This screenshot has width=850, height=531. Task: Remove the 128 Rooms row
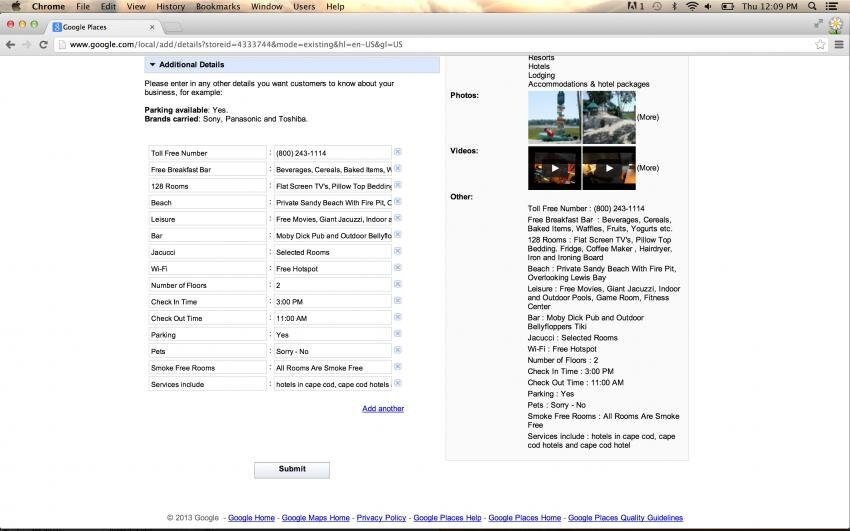pos(397,185)
